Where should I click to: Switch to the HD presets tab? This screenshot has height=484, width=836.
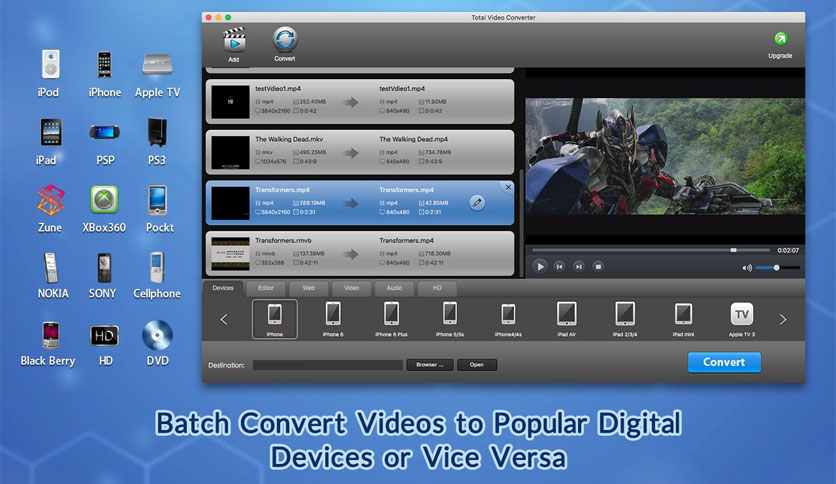point(437,288)
